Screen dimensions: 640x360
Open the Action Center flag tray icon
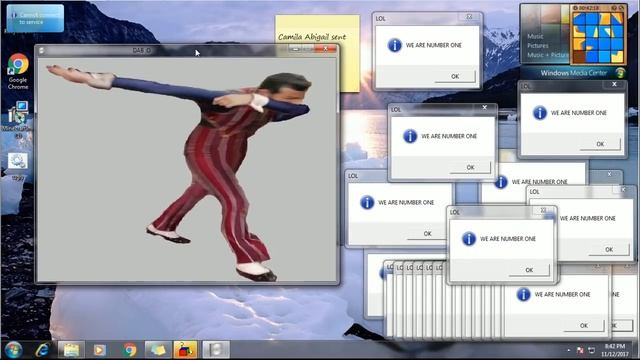(580, 350)
